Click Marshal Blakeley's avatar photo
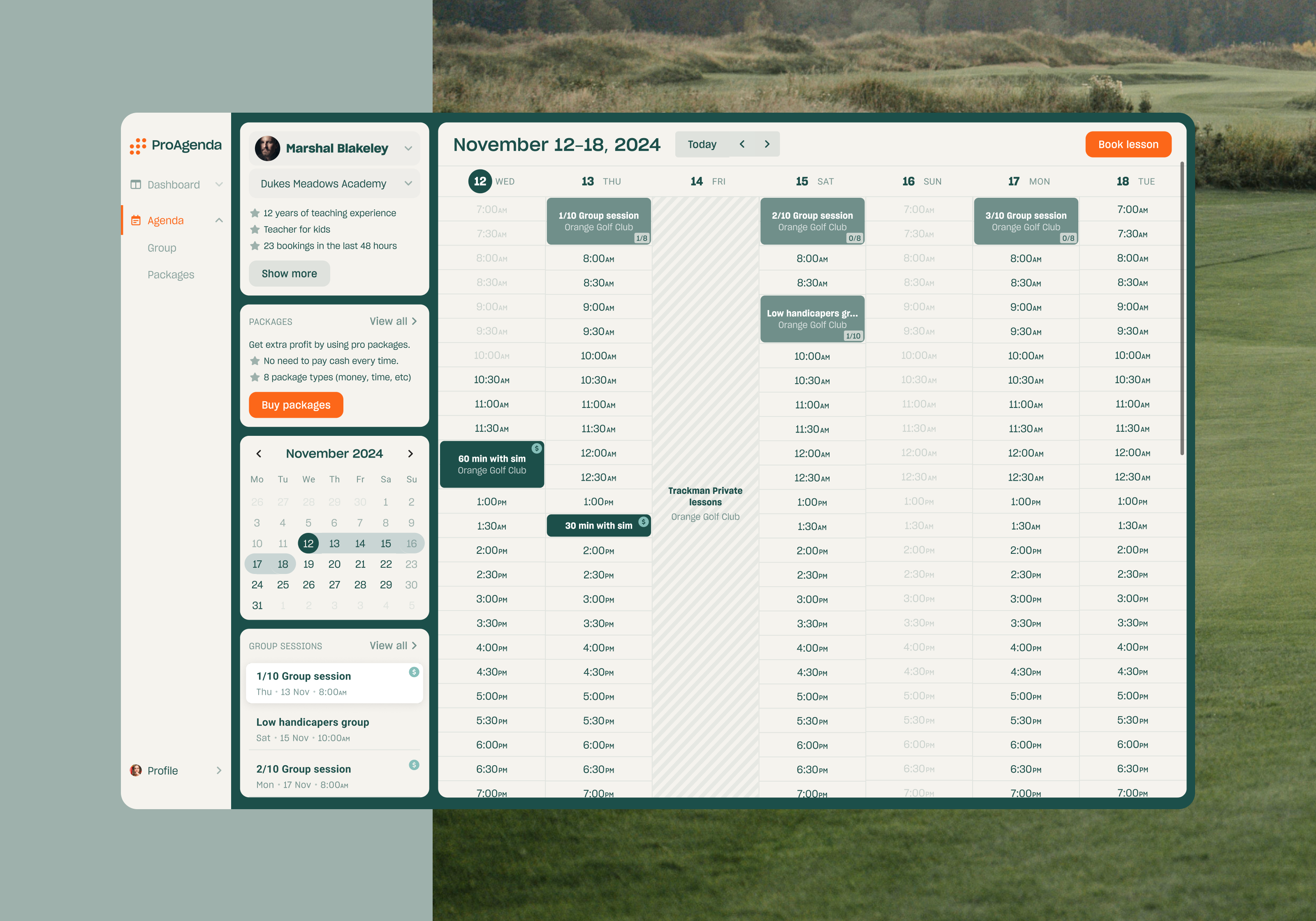 tap(267, 148)
